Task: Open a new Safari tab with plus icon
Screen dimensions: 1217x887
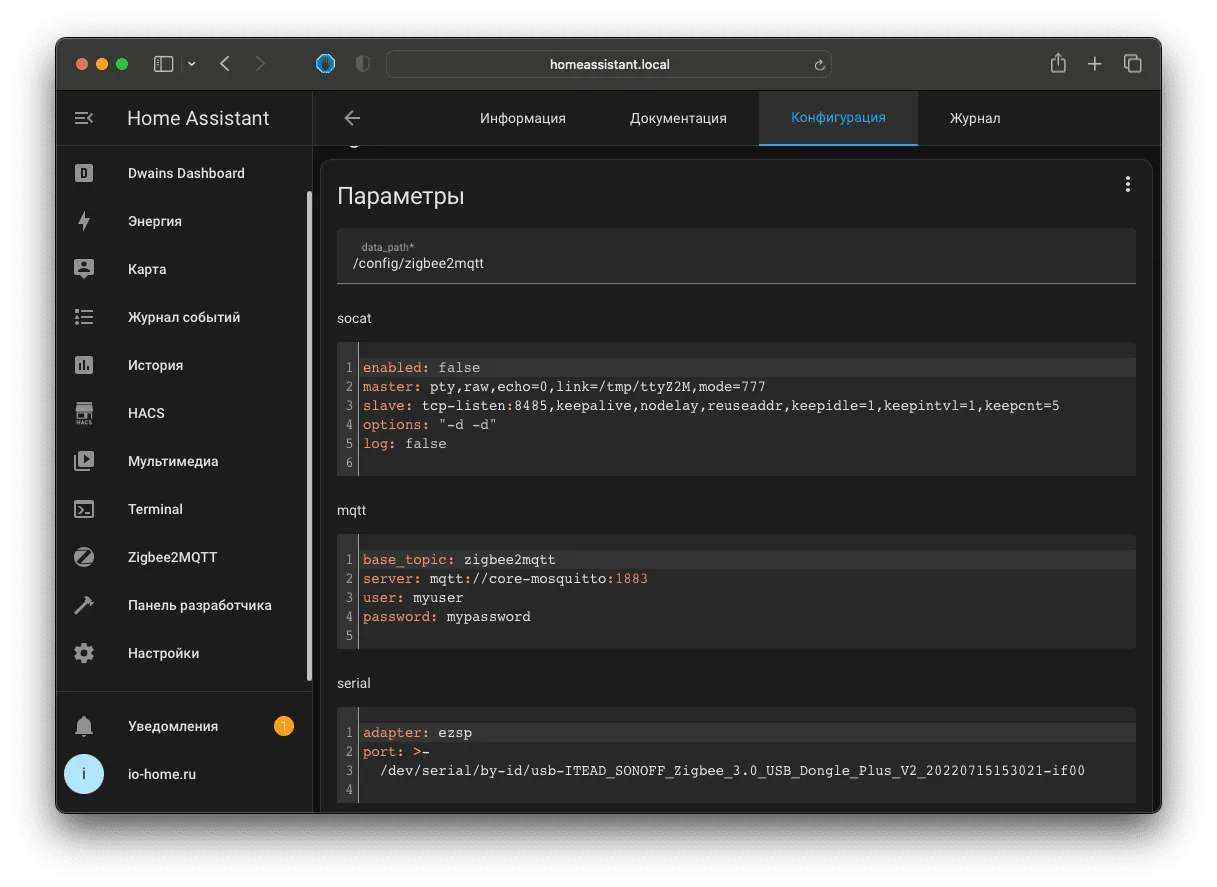Action: click(1095, 64)
